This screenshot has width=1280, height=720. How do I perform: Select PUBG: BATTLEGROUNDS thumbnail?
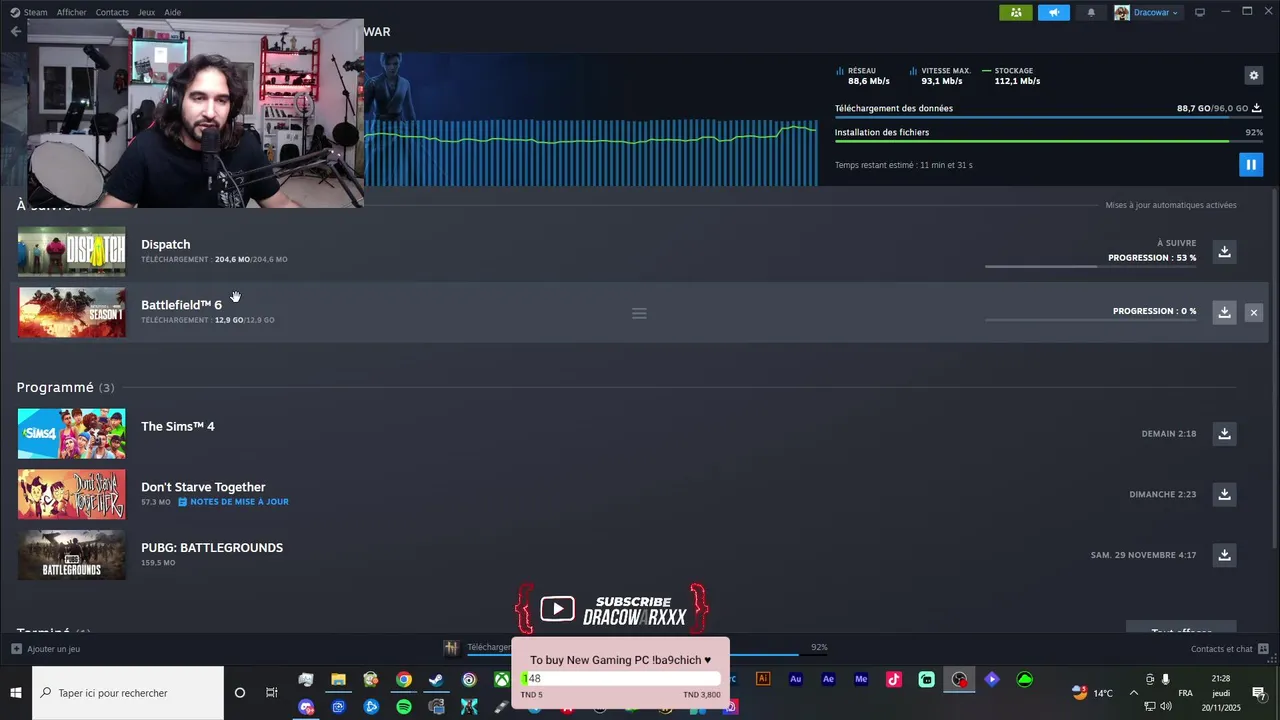click(x=72, y=555)
